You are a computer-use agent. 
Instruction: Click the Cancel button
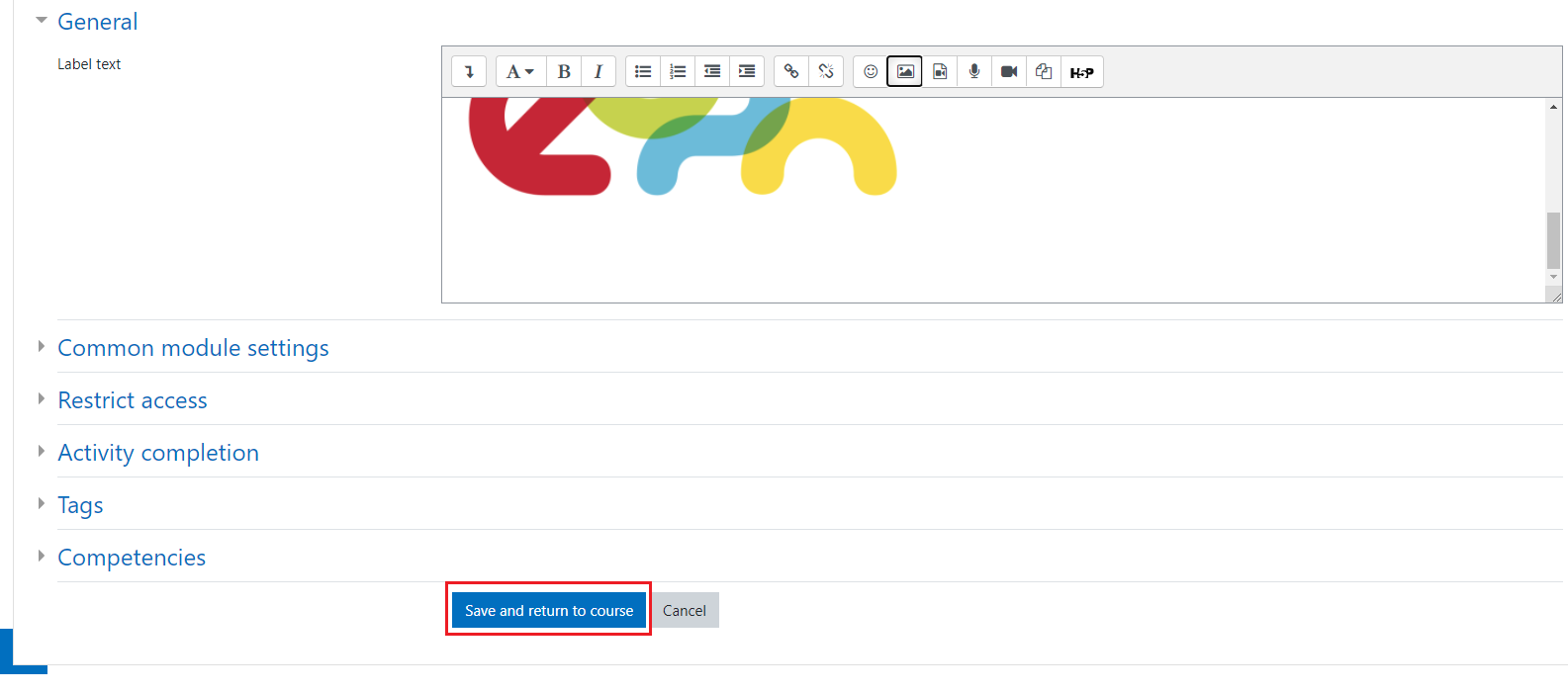(685, 610)
